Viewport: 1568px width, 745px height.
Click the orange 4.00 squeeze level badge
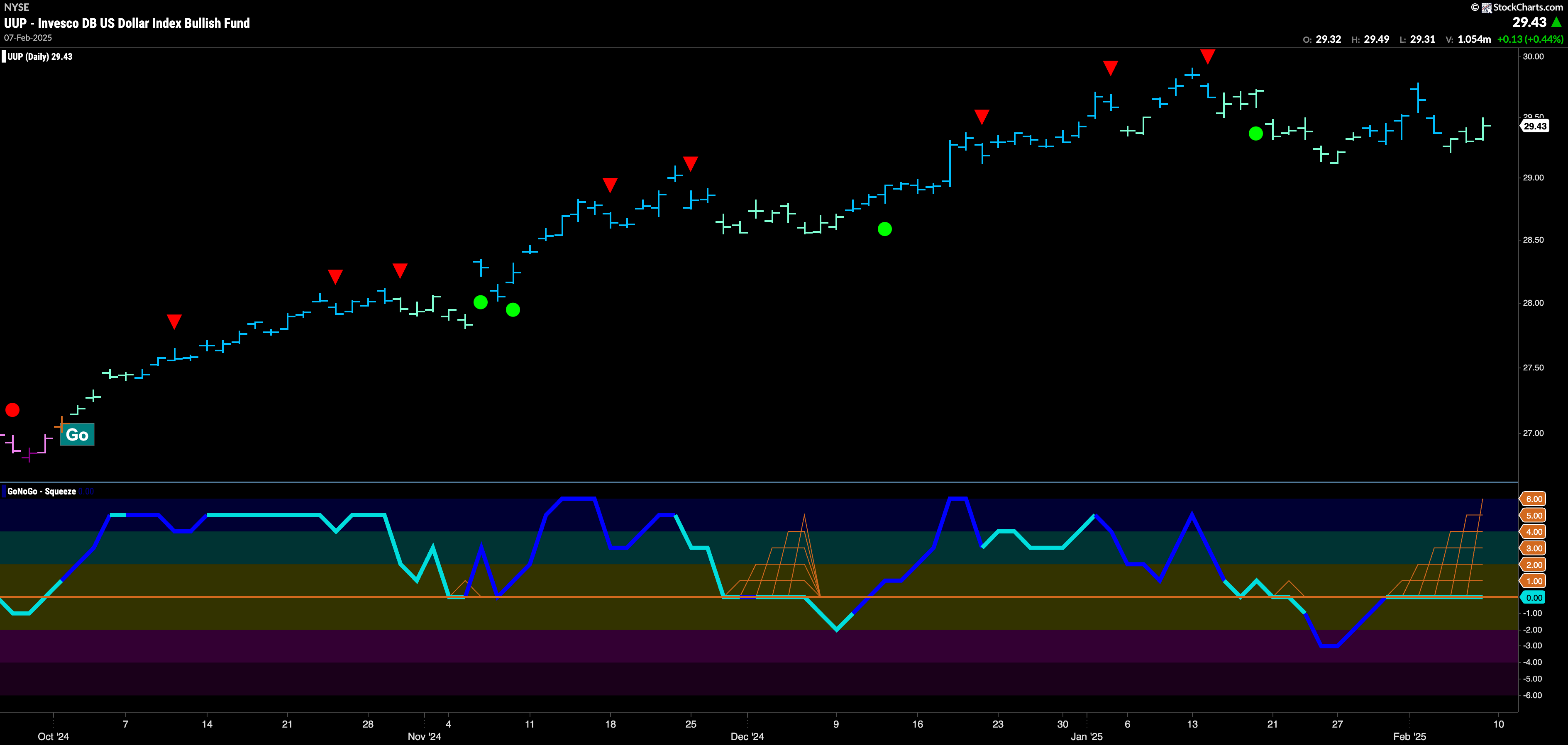click(x=1533, y=531)
